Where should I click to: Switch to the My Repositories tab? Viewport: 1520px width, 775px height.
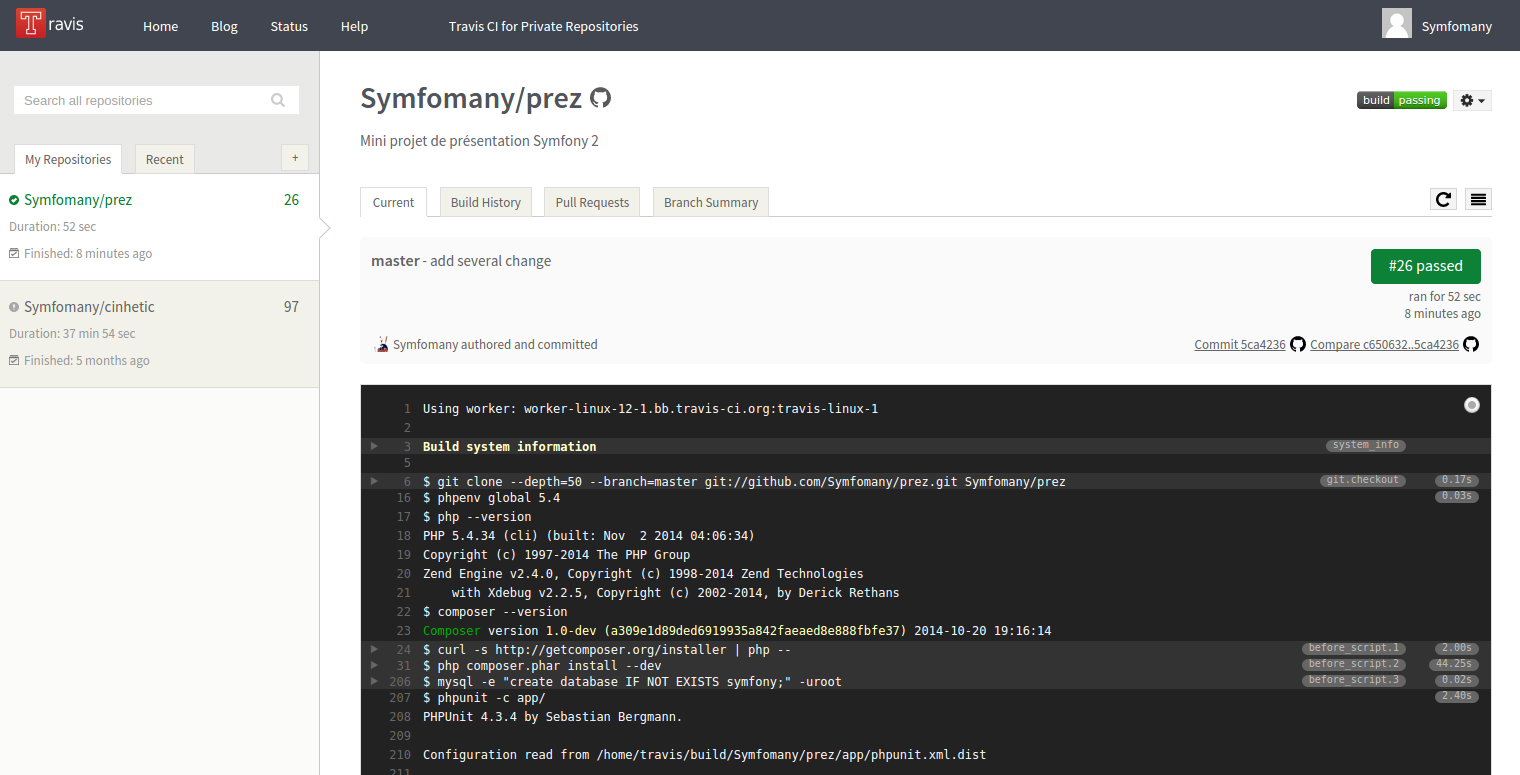click(x=68, y=159)
